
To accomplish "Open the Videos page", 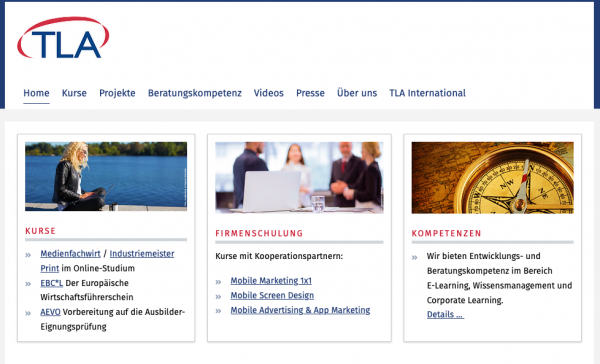I will pyautogui.click(x=269, y=93).
